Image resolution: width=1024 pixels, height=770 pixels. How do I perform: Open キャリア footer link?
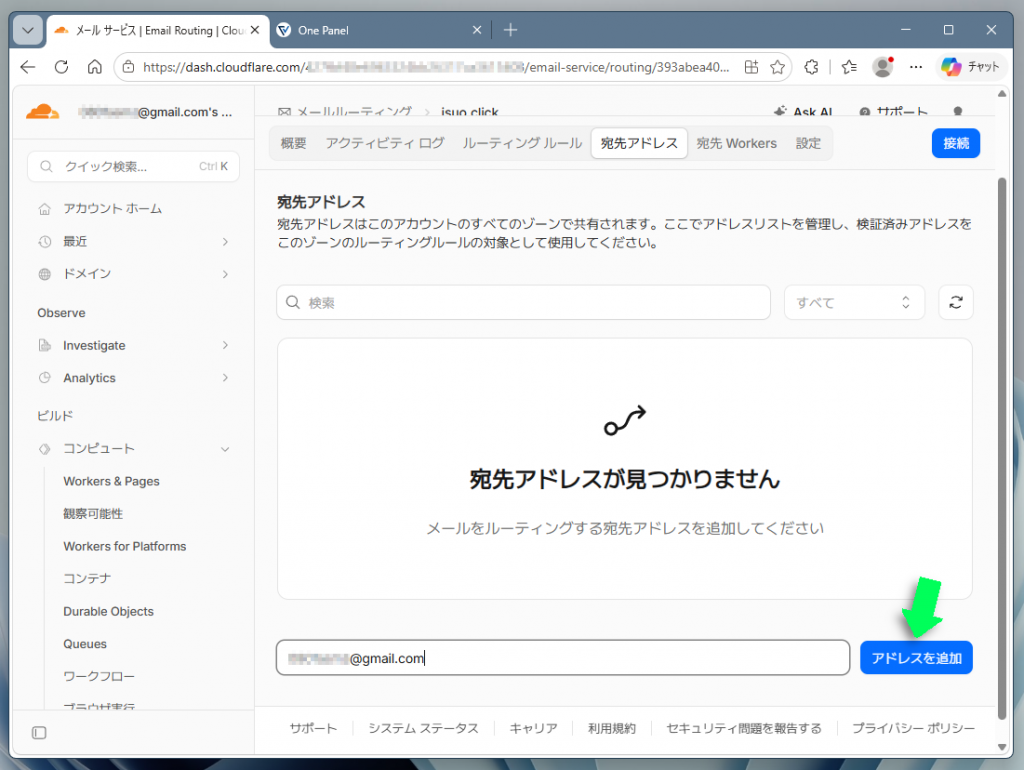pos(533,728)
